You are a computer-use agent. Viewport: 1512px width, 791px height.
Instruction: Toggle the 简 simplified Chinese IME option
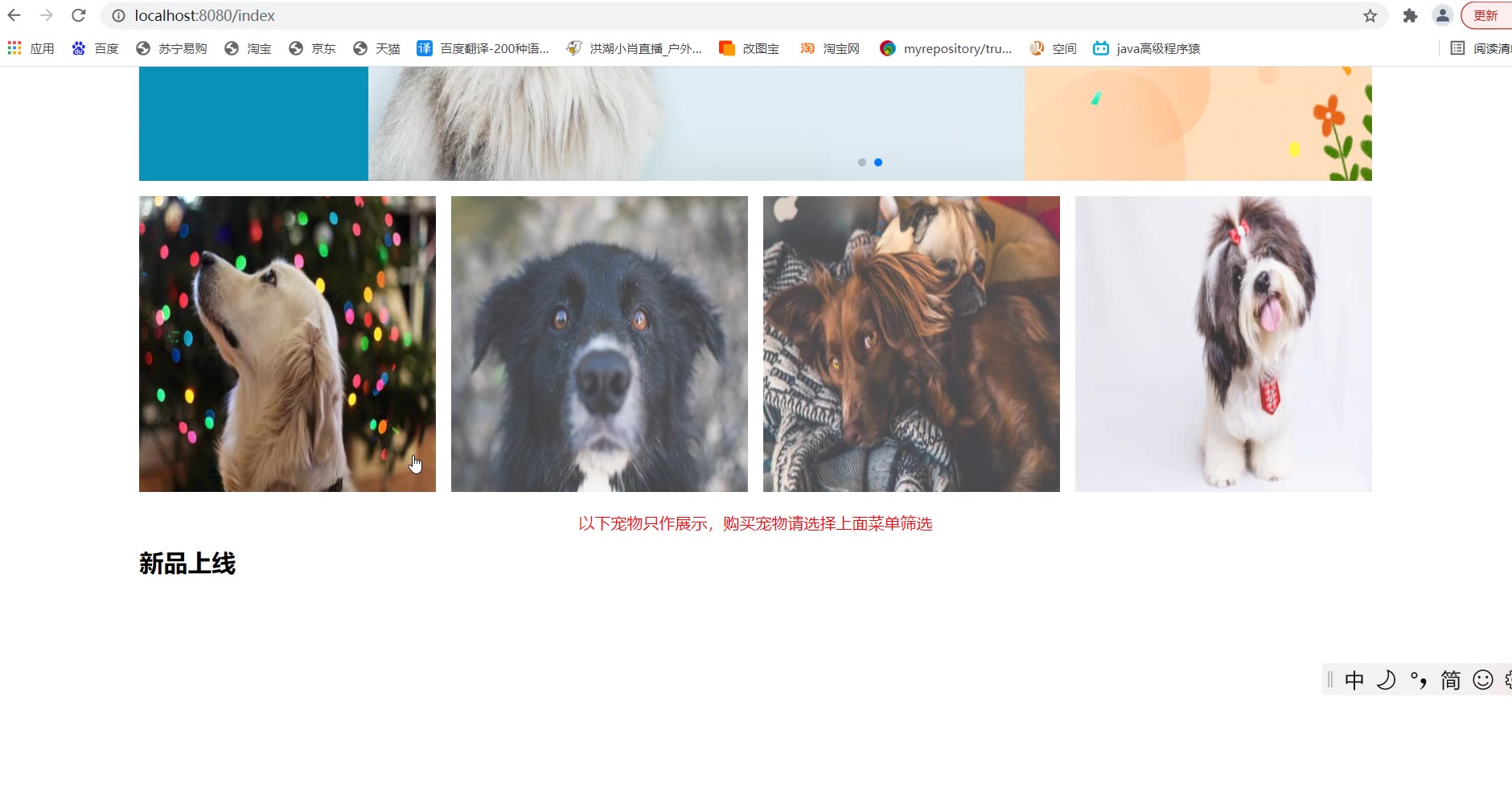coord(1451,681)
